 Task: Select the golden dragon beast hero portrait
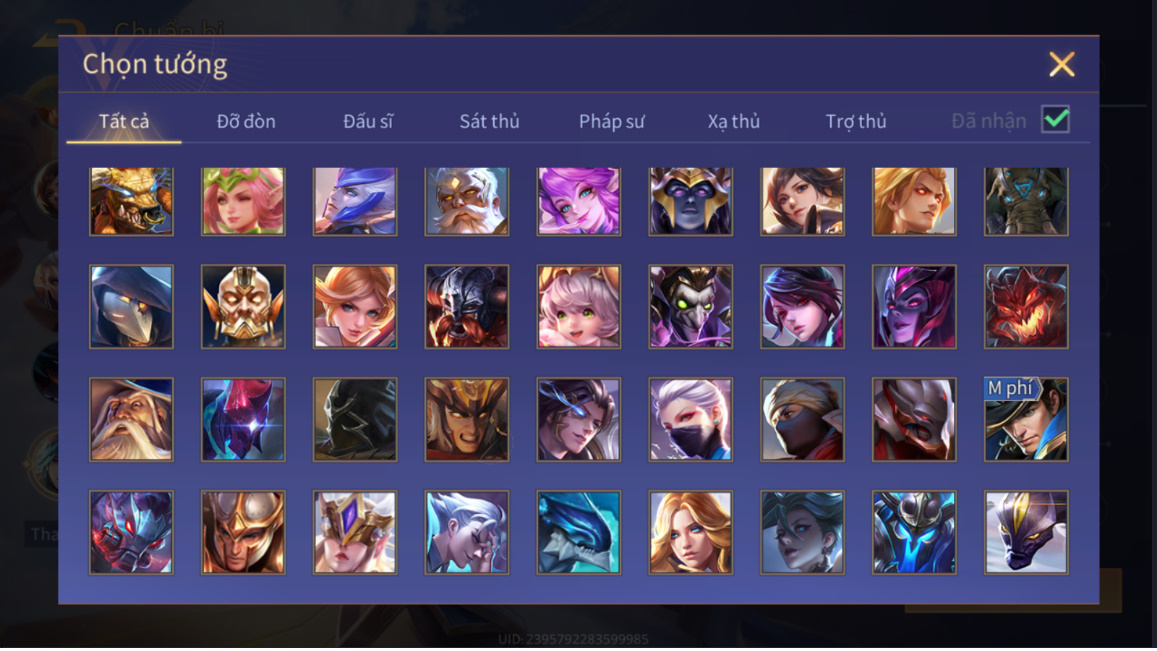(x=131, y=202)
